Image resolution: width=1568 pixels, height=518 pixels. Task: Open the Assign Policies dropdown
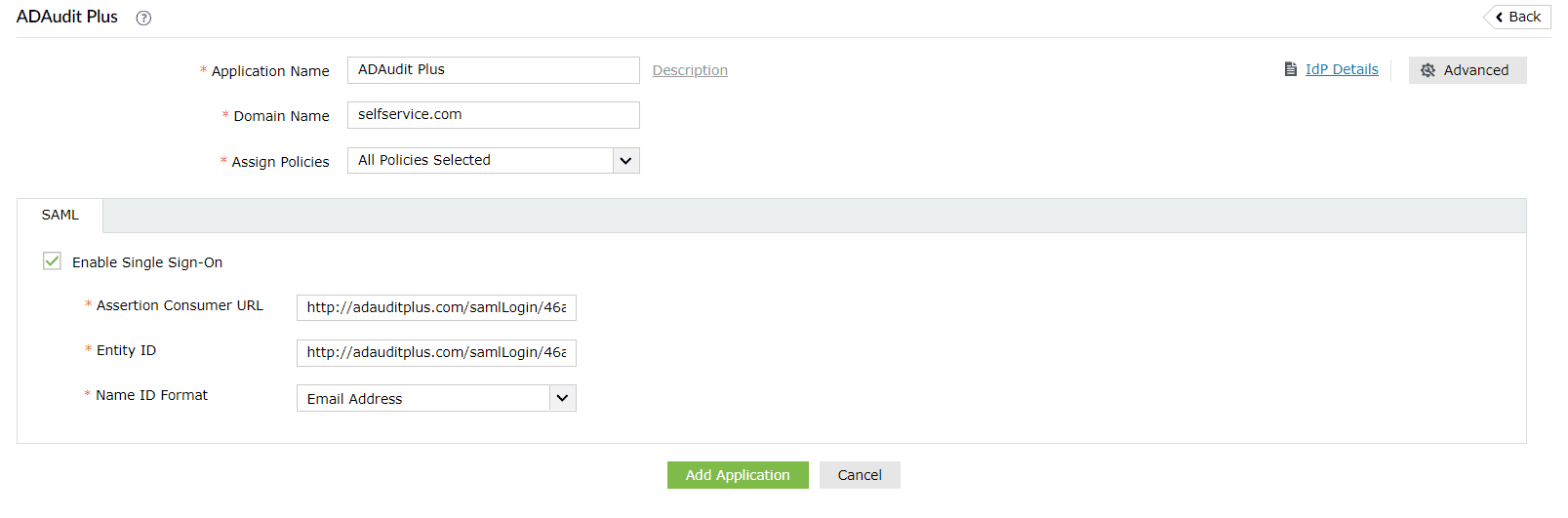click(481, 160)
